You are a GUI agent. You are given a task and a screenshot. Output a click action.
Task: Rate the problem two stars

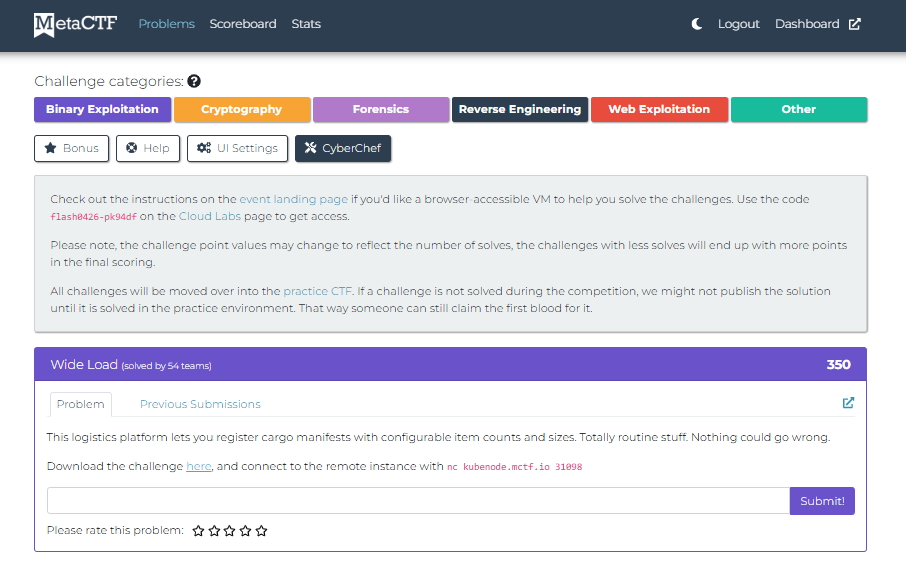tap(214, 531)
